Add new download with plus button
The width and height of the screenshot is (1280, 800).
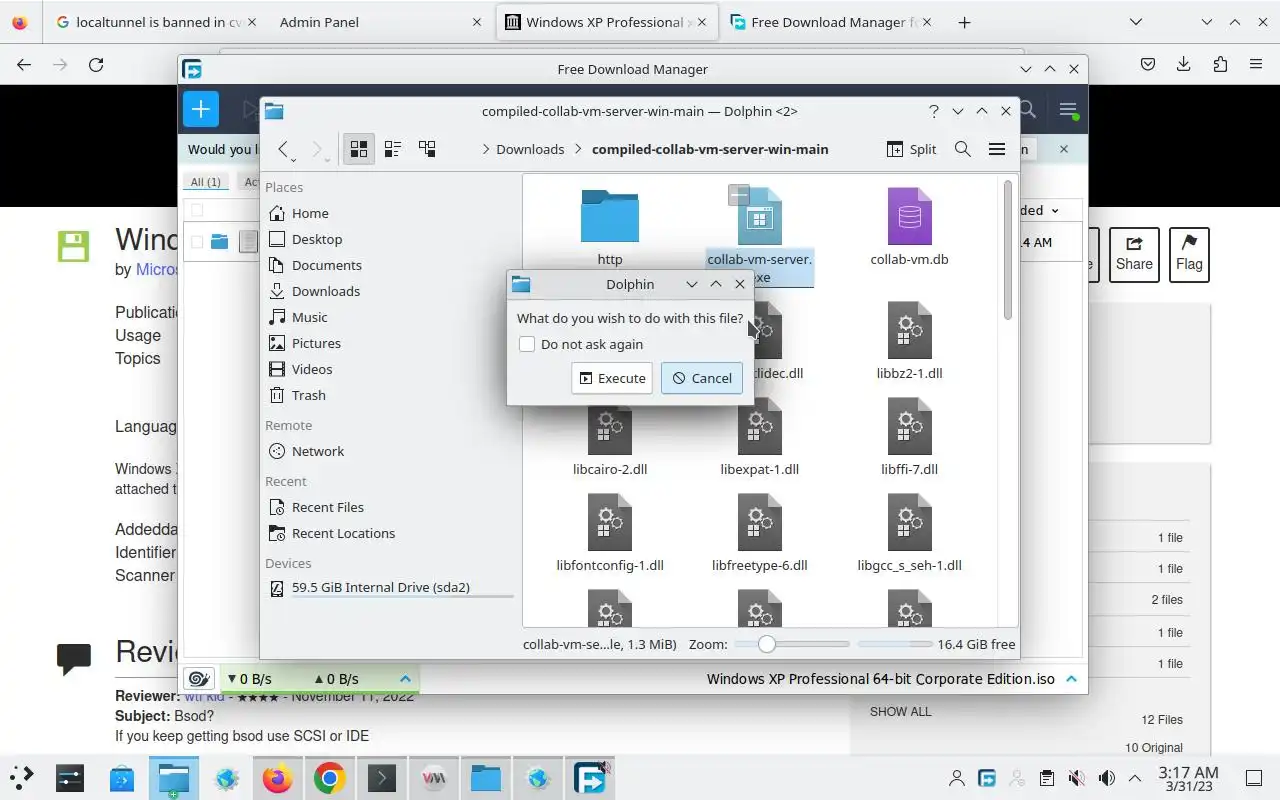click(x=201, y=109)
